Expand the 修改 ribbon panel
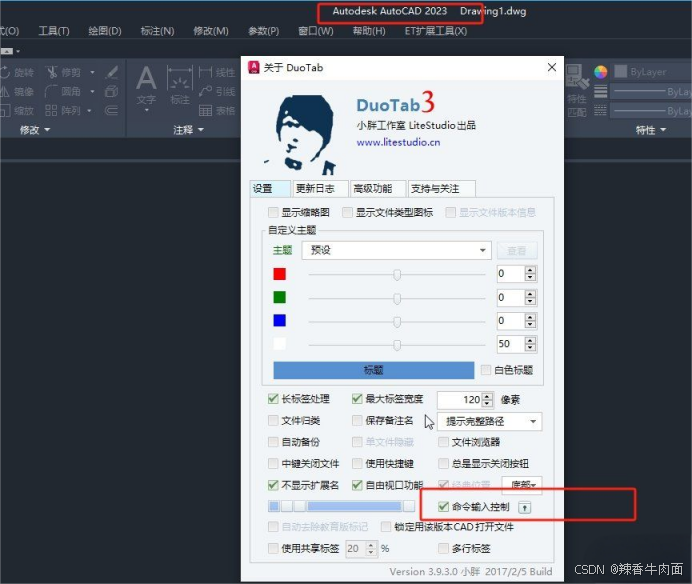This screenshot has width=692, height=584. click(x=34, y=130)
